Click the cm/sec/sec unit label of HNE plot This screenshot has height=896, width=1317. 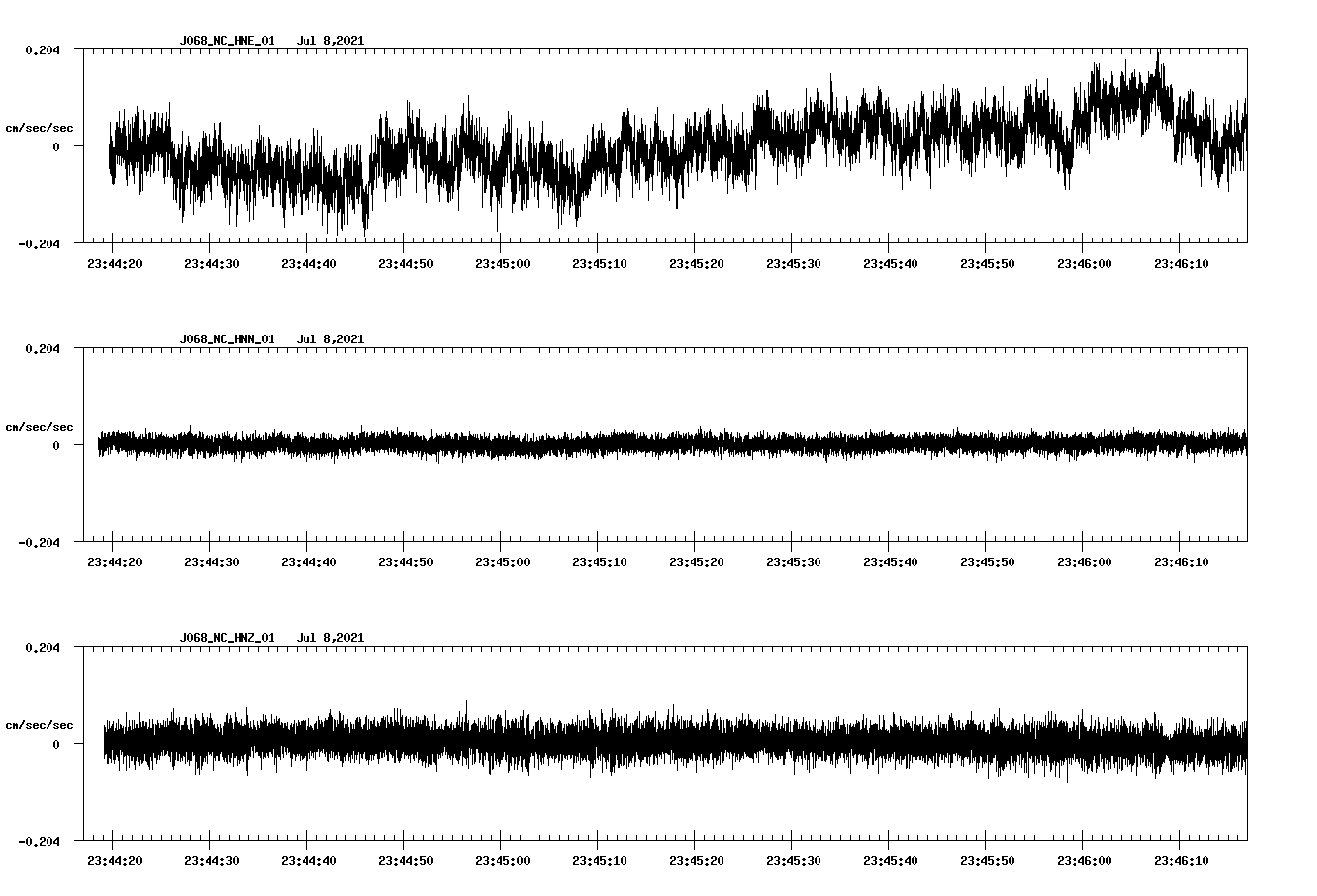pyautogui.click(x=39, y=128)
